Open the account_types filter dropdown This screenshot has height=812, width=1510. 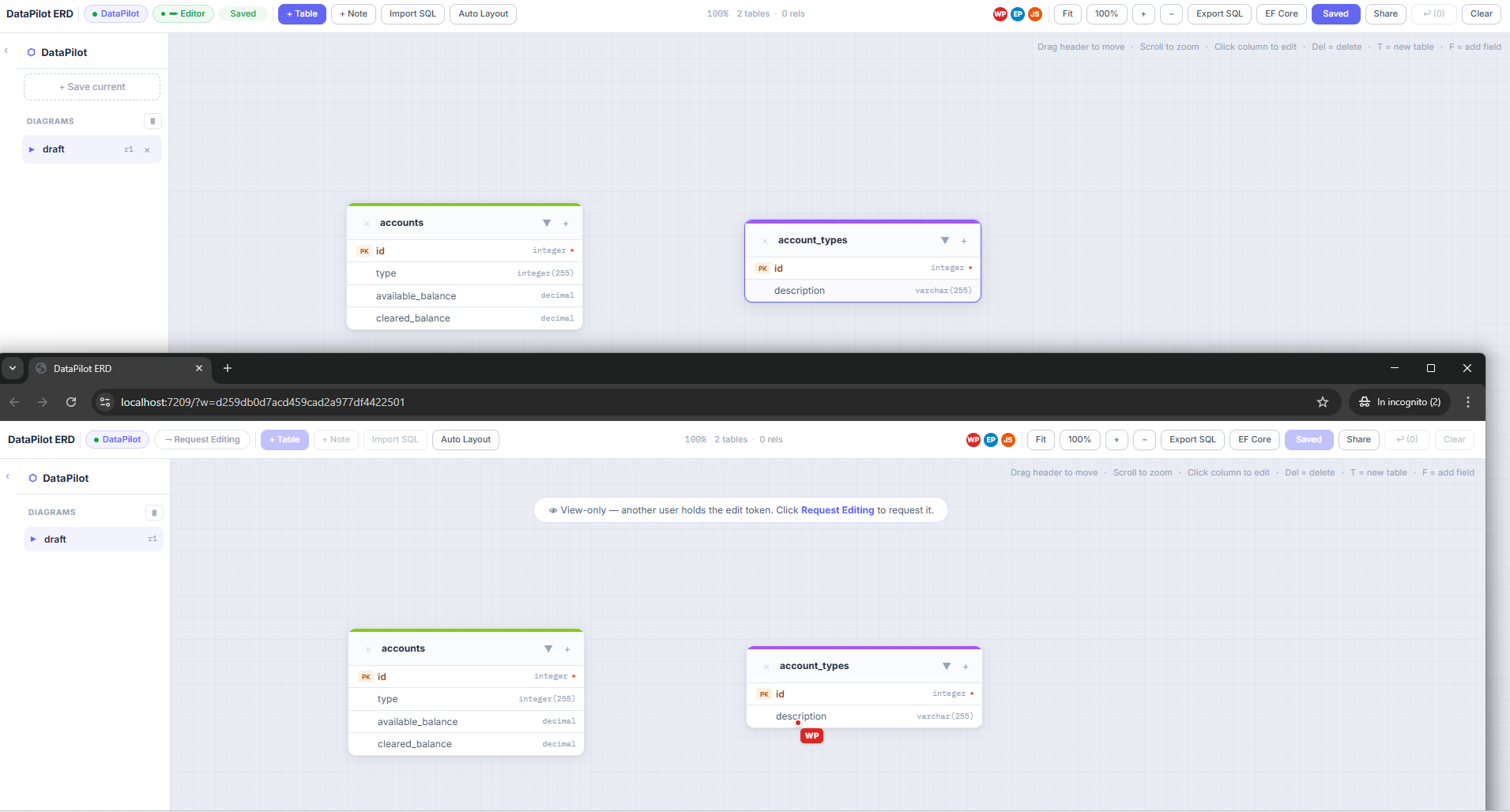(944, 240)
